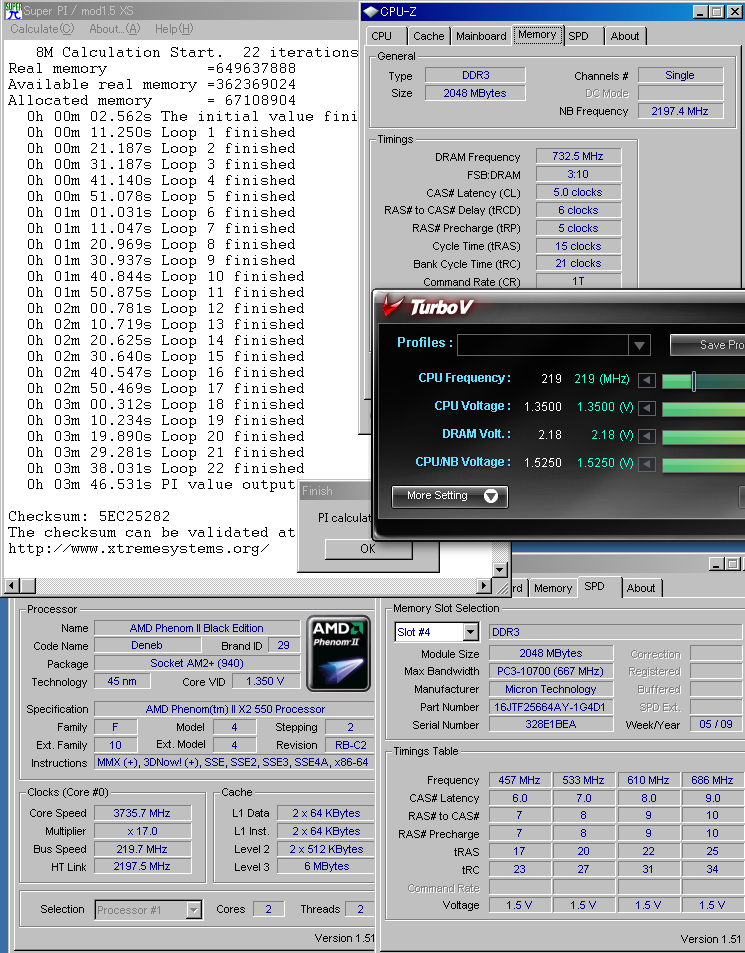Select the Memory tab in top CPU-Z window

point(537,35)
